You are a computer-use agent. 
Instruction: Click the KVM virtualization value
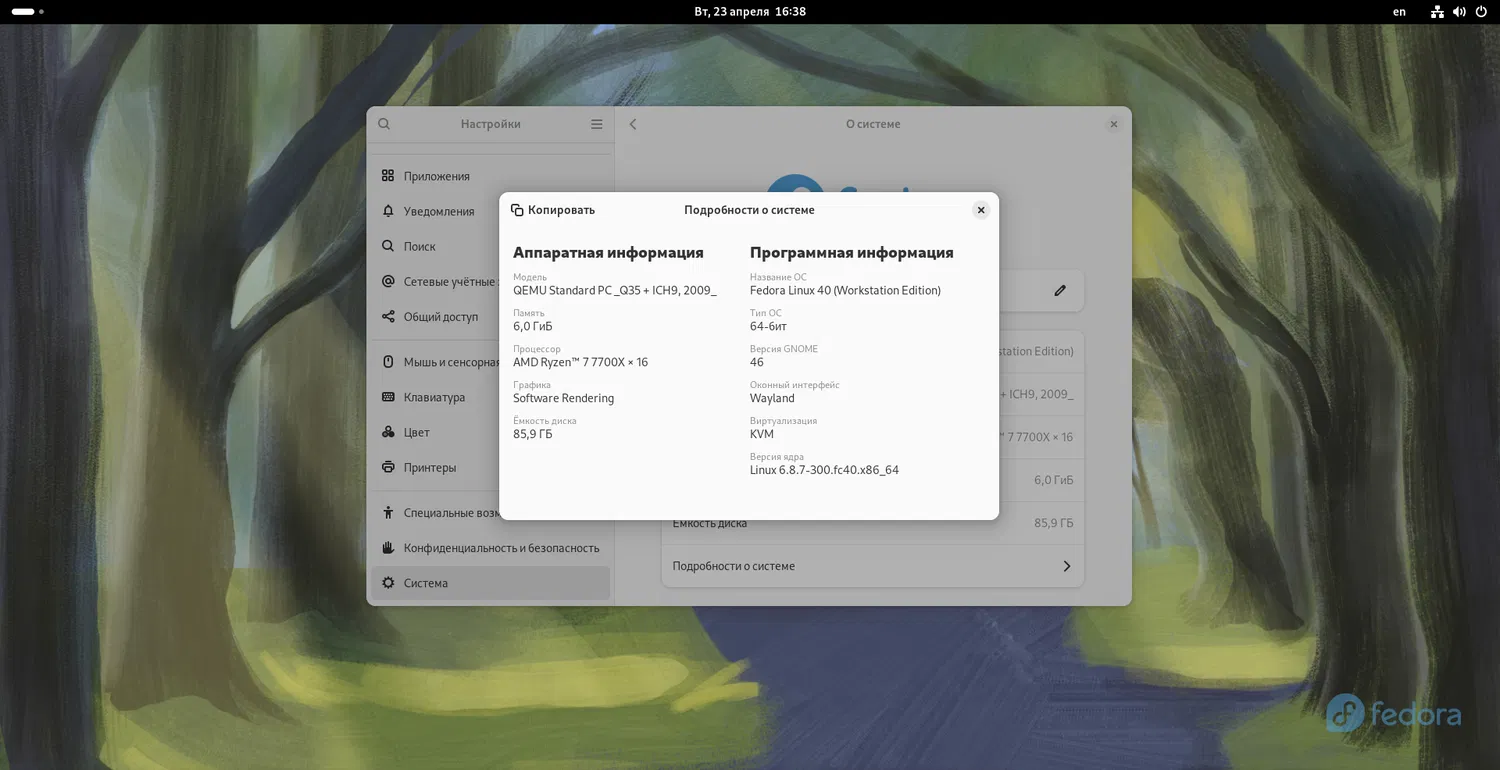click(762, 434)
